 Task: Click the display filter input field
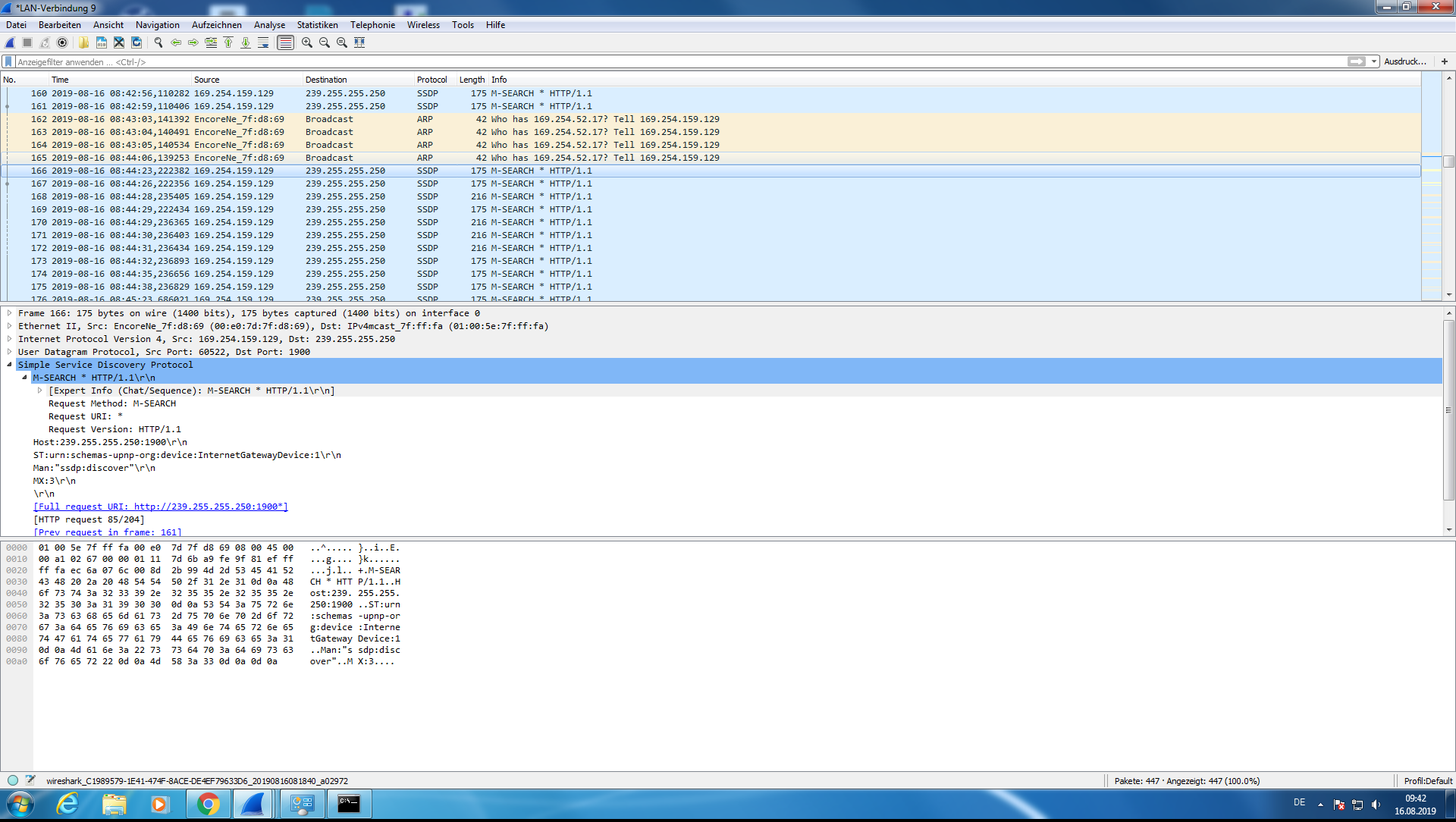point(680,62)
